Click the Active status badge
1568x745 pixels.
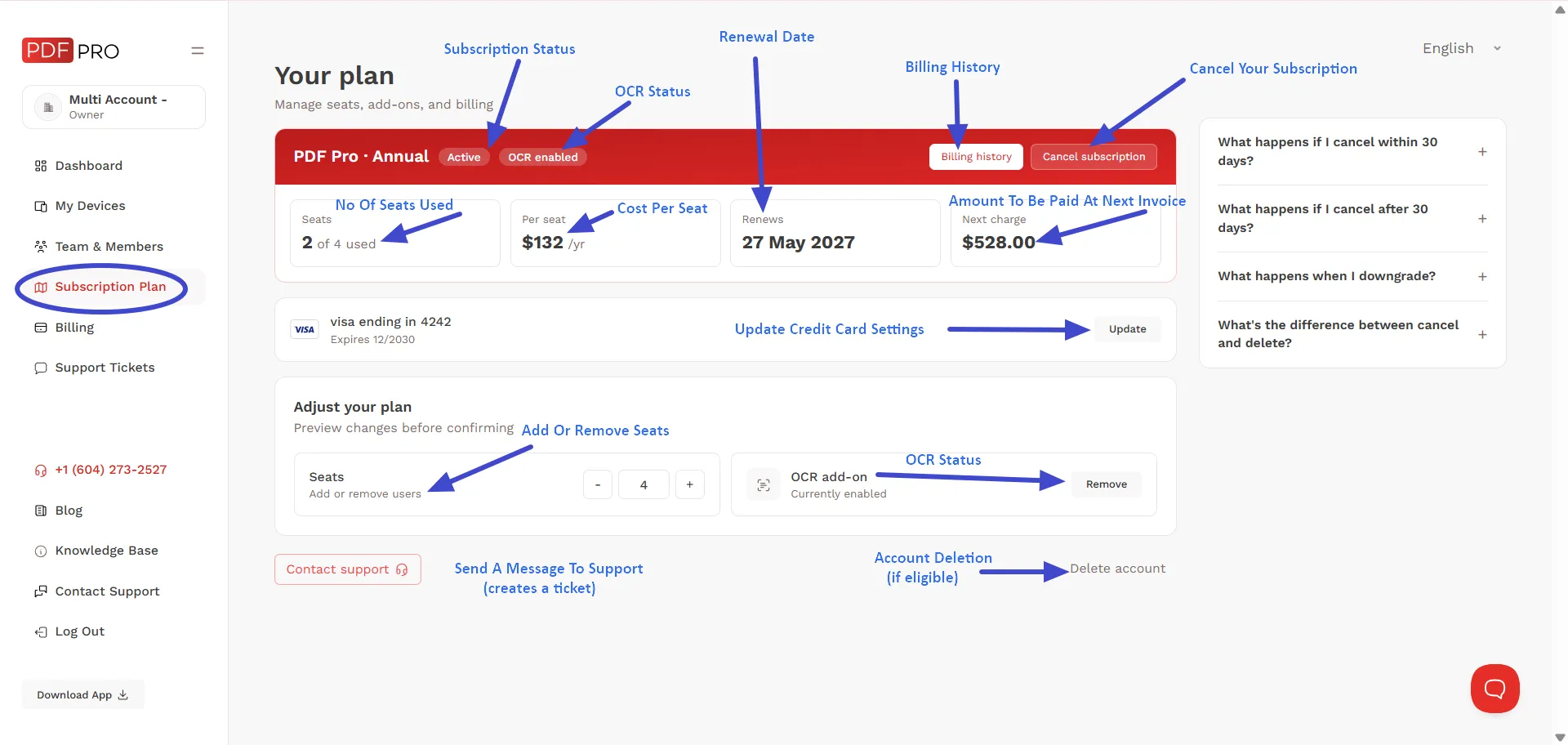tap(464, 157)
